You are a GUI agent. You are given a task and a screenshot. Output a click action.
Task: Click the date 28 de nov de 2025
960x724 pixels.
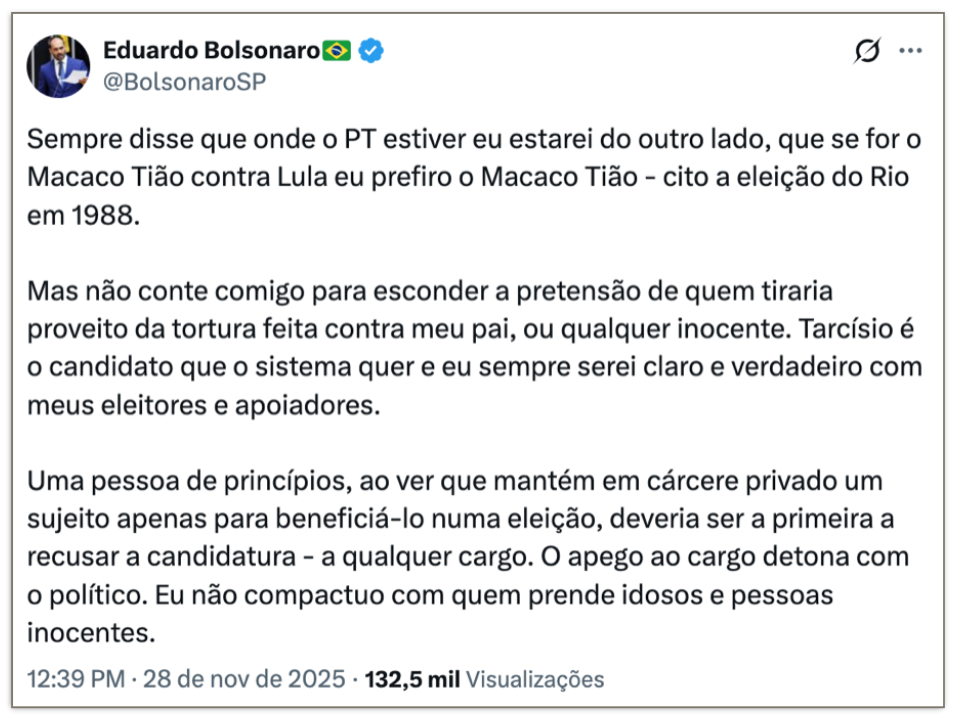coord(244,680)
